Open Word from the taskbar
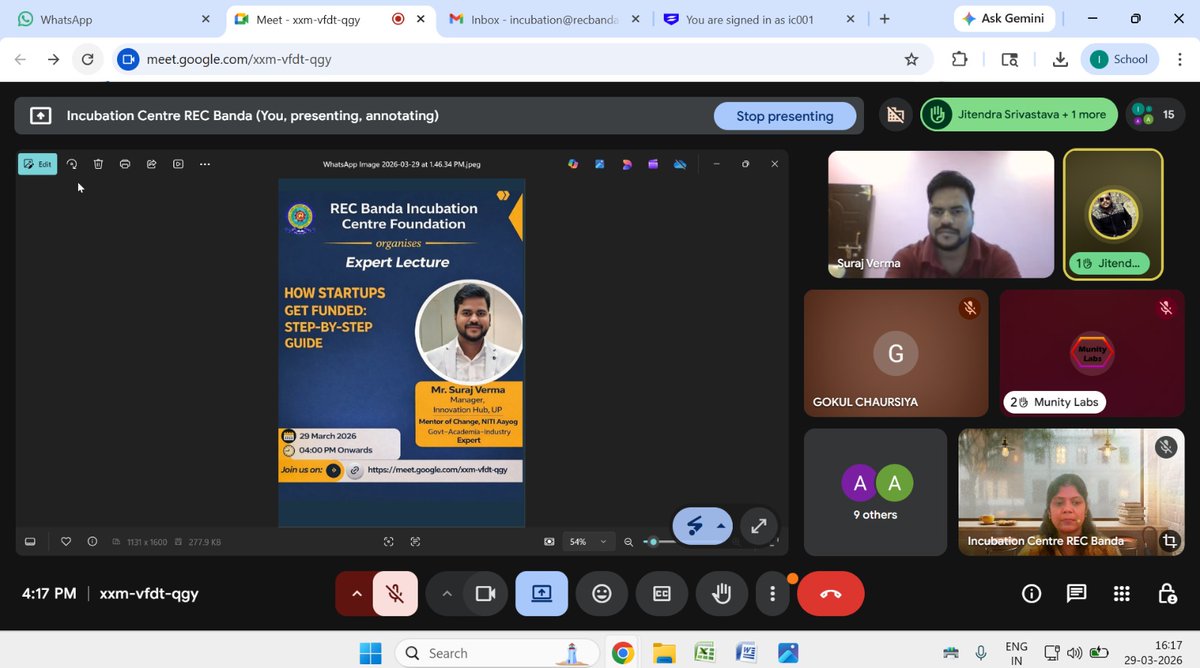1200x668 pixels. tap(746, 653)
